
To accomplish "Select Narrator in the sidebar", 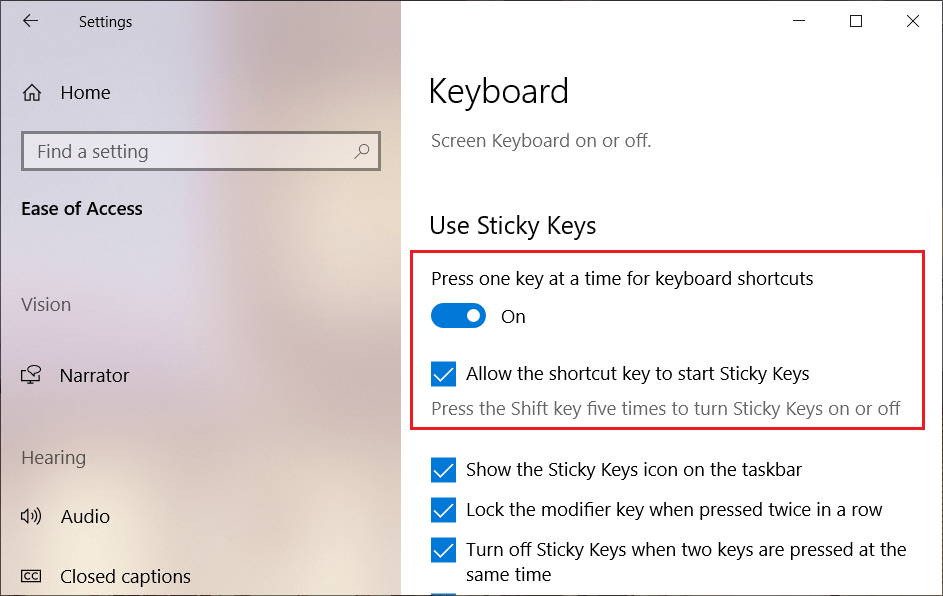I will tap(94, 376).
